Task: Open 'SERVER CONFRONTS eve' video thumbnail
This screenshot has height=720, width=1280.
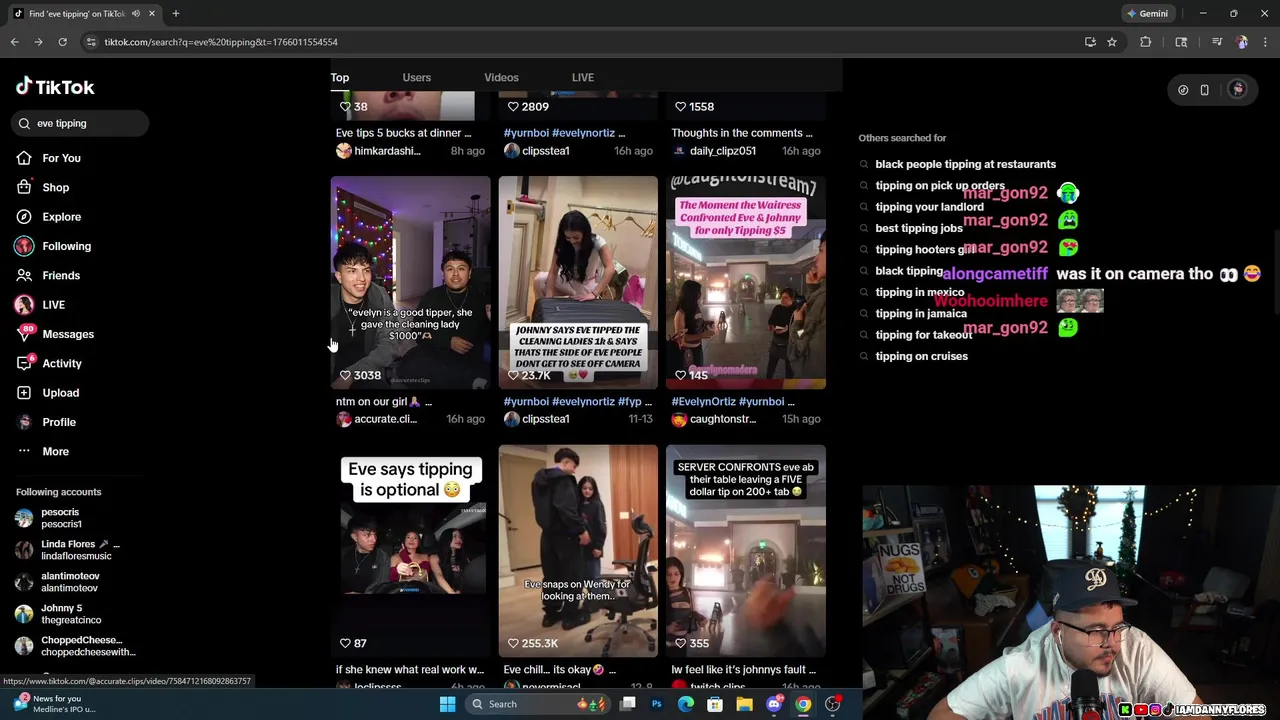Action: [746, 550]
